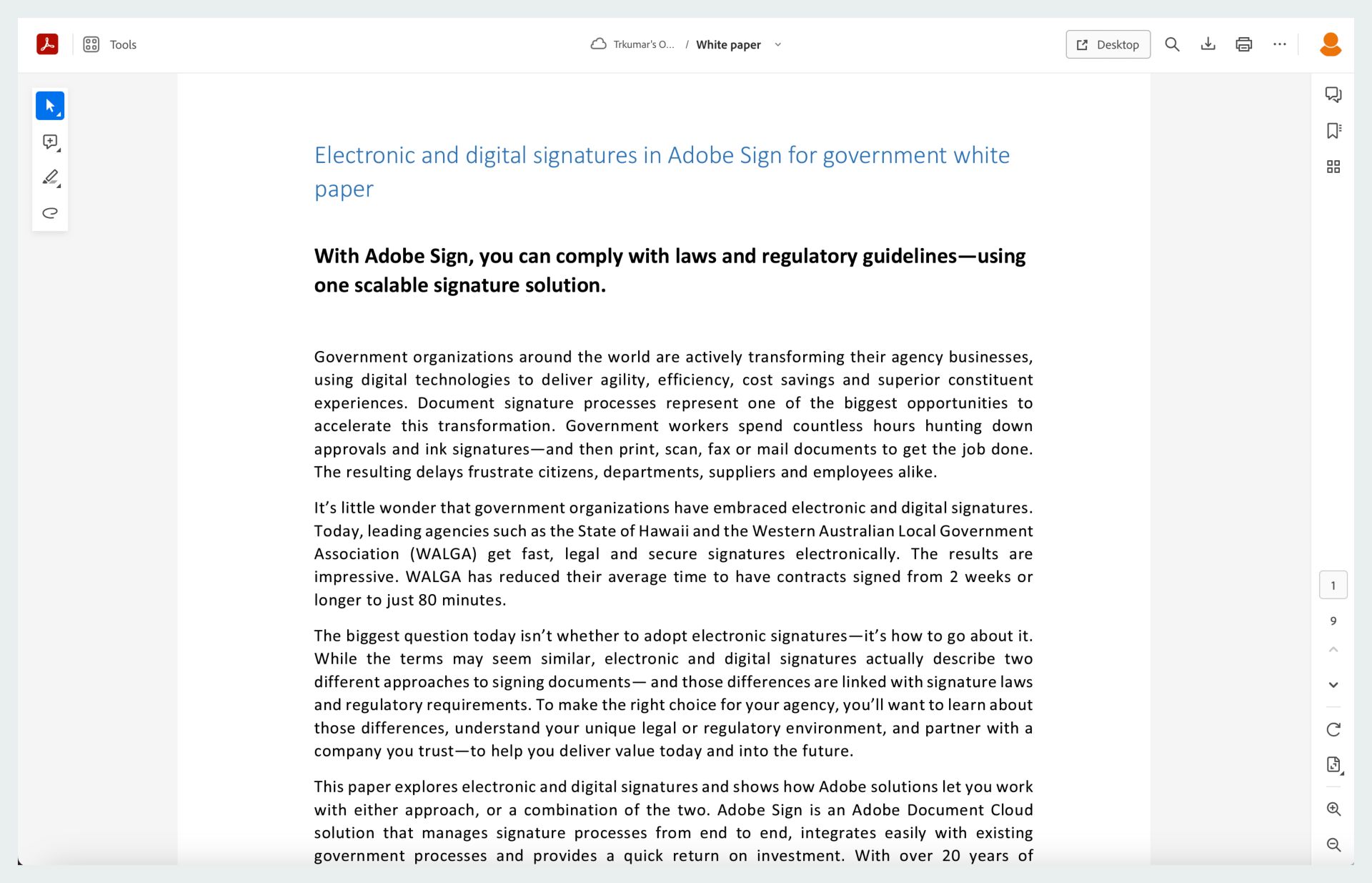The height and width of the screenshot is (883, 1372).
Task: Toggle the comments panel sidebar
Action: tap(1334, 95)
